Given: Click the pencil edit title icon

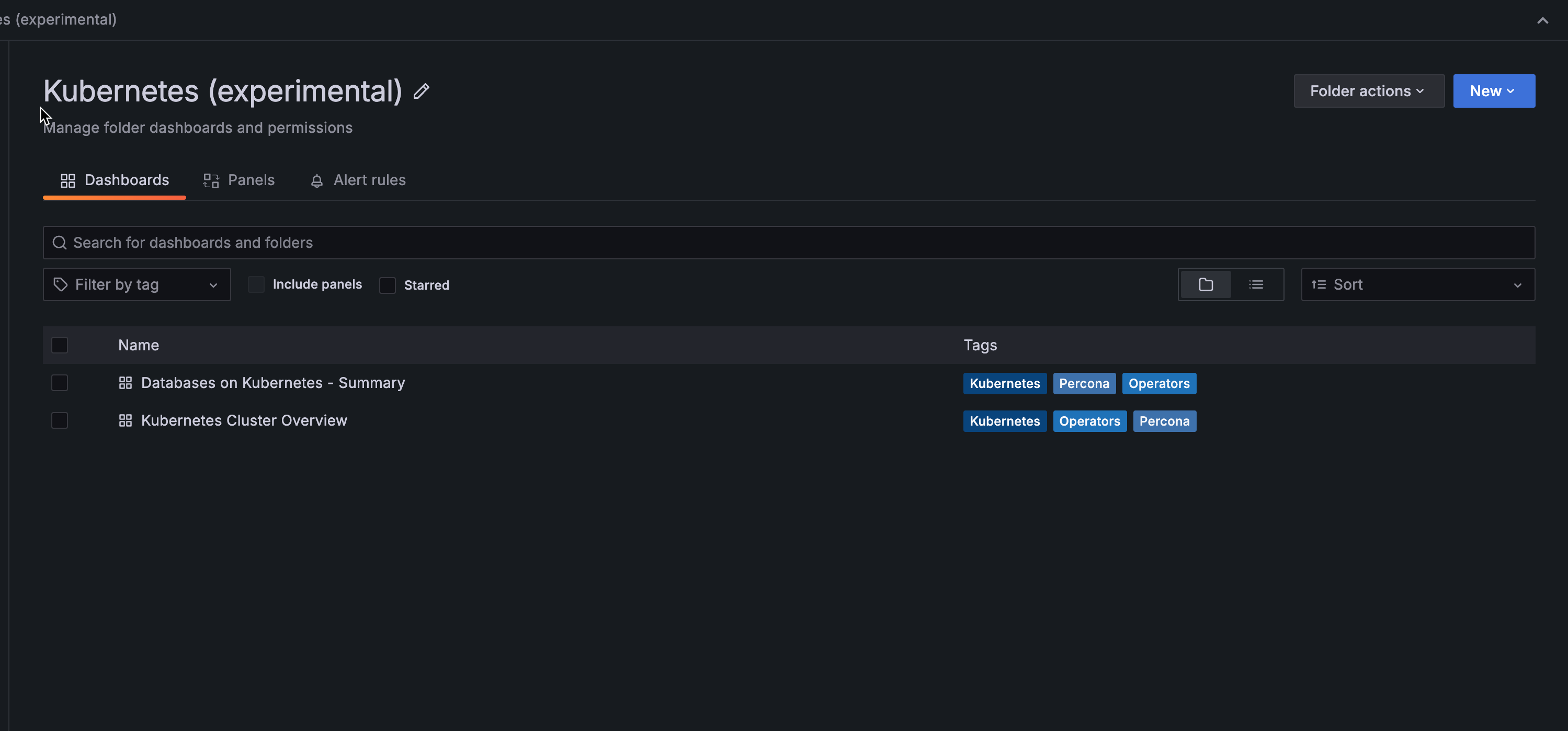Looking at the screenshot, I should click(x=421, y=92).
